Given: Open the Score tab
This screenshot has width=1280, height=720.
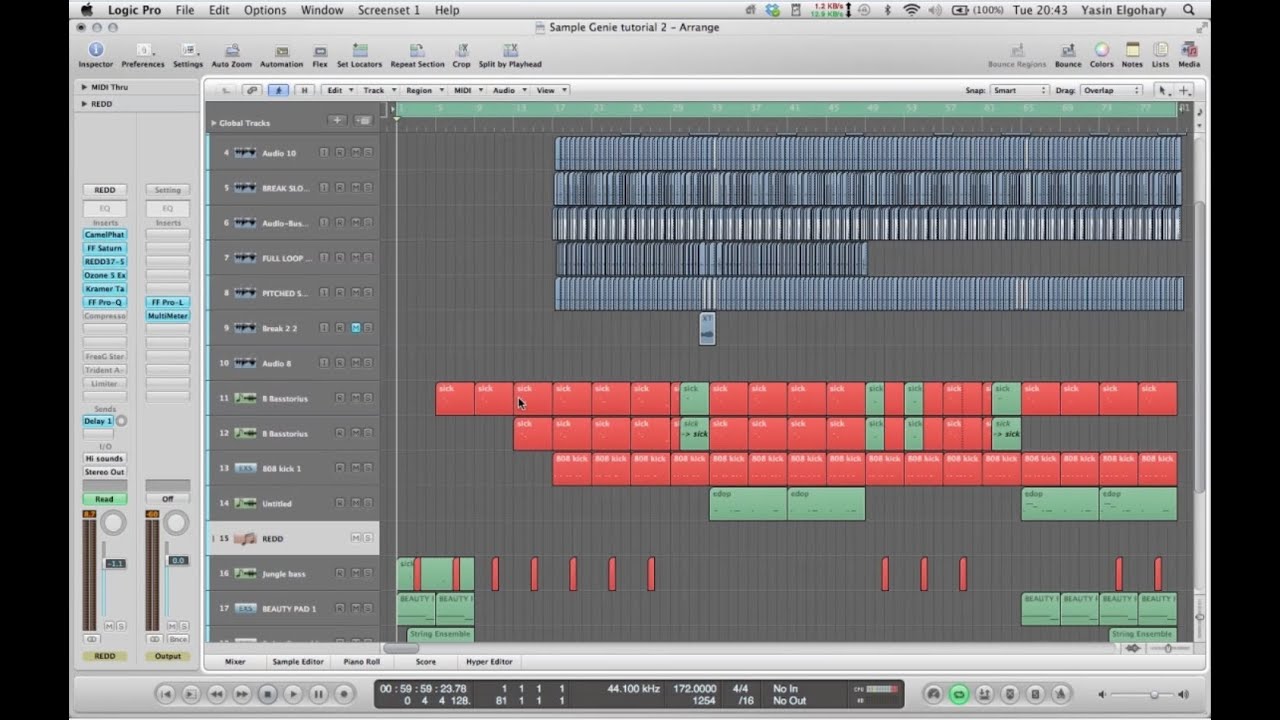Looking at the screenshot, I should 426,662.
